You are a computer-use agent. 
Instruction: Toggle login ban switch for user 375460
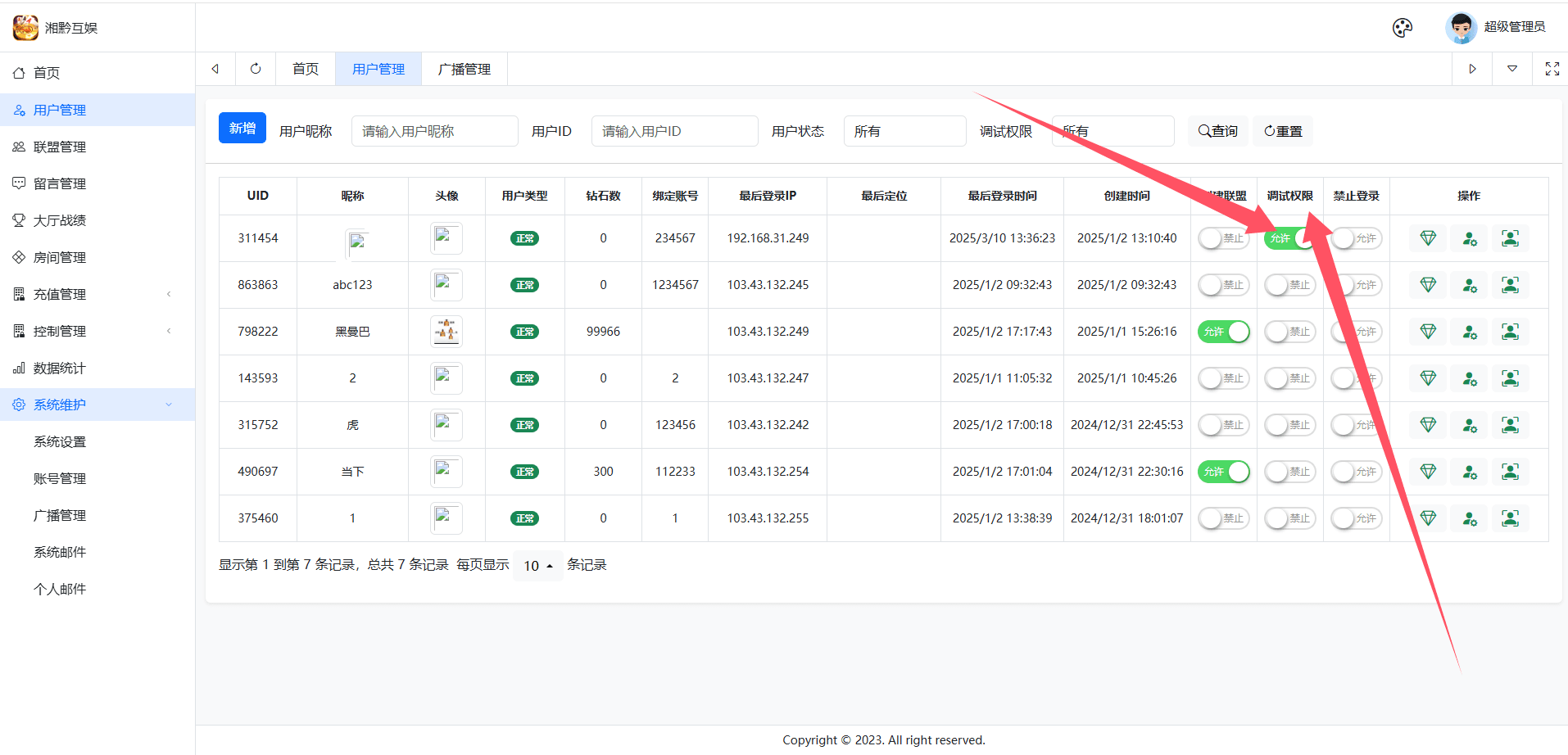click(1356, 518)
